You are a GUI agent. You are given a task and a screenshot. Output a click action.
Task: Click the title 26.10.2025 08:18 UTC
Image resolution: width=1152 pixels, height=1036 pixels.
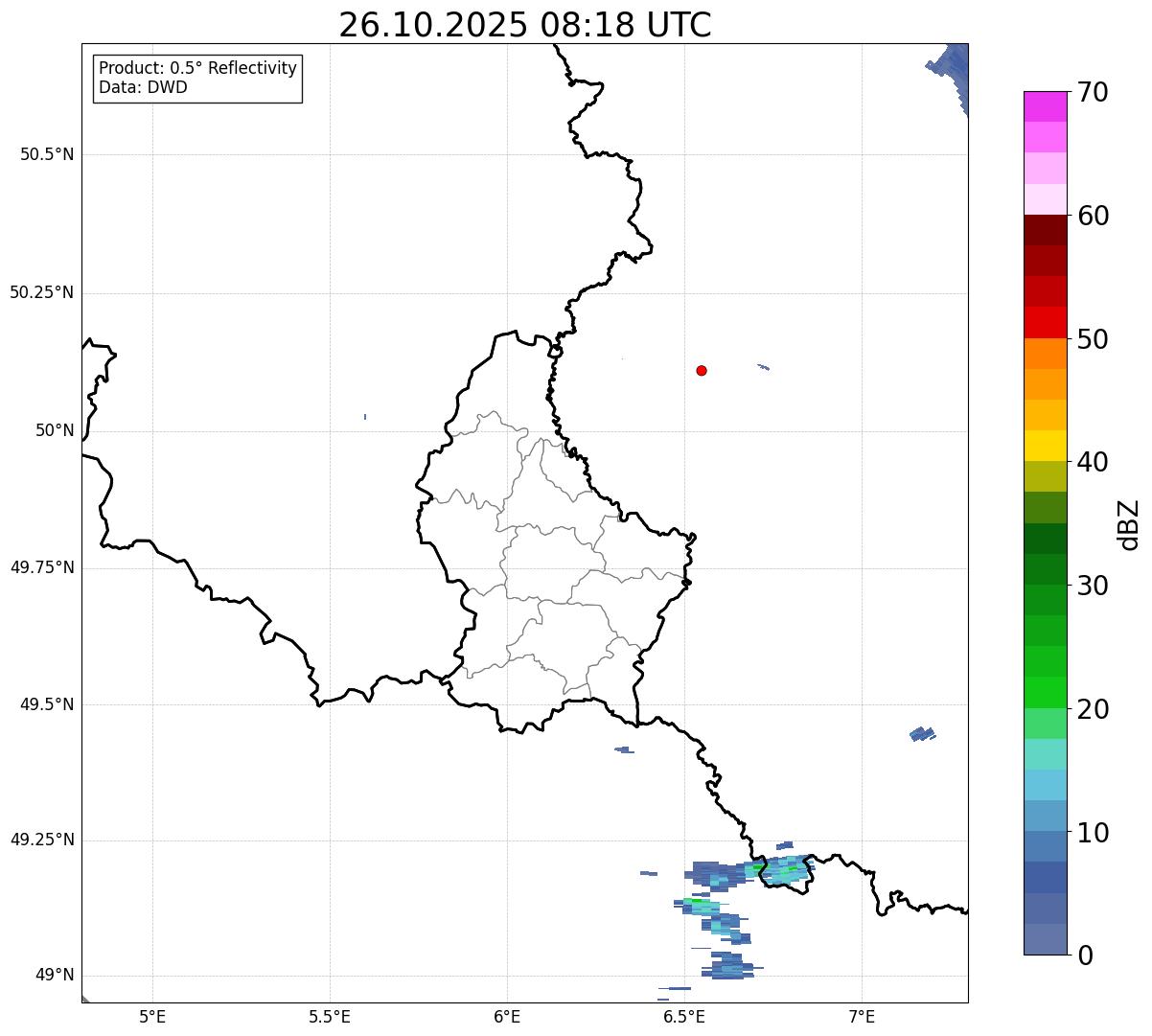pyautogui.click(x=525, y=25)
